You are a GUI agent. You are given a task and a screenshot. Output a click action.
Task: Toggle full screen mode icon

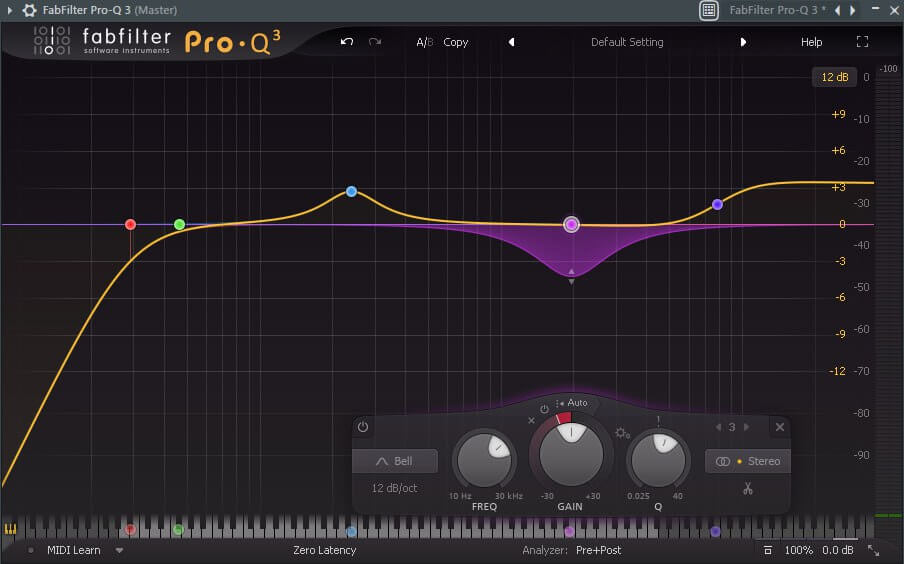(x=862, y=42)
